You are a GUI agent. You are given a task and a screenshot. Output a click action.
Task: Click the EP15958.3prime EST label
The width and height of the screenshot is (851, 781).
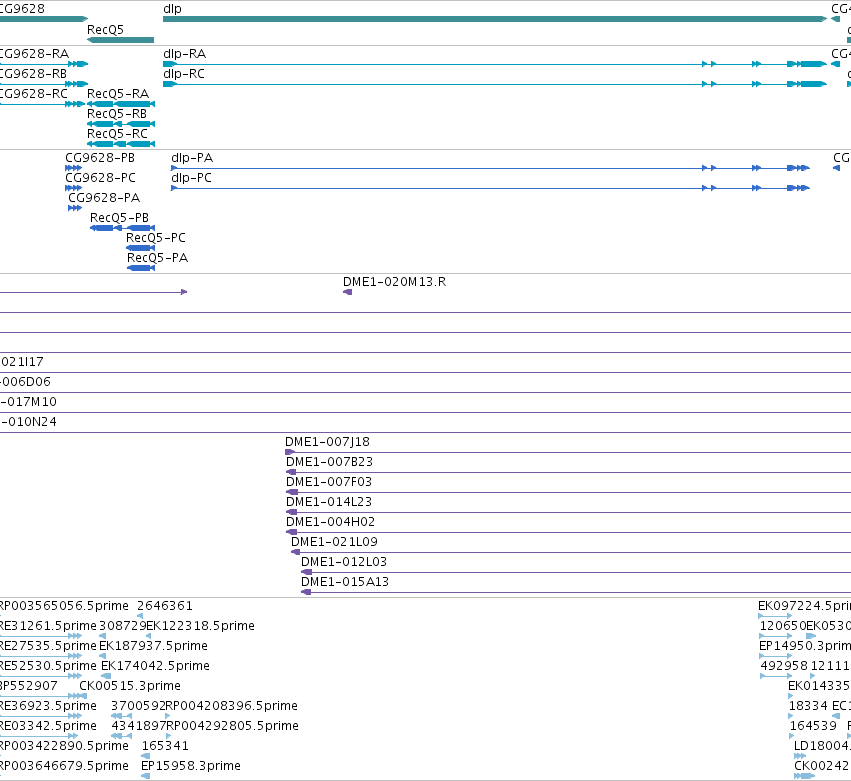pos(191,766)
